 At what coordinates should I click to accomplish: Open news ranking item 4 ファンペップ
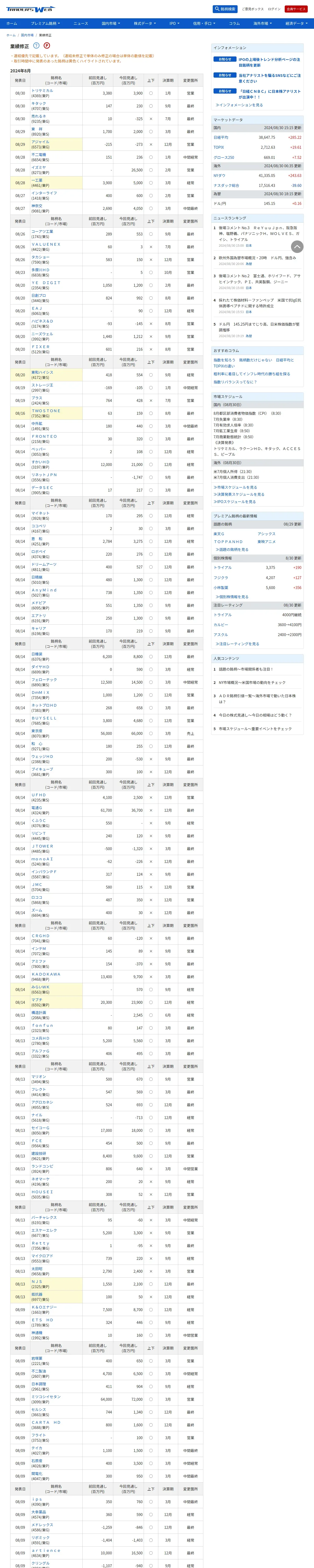pyautogui.click(x=260, y=303)
